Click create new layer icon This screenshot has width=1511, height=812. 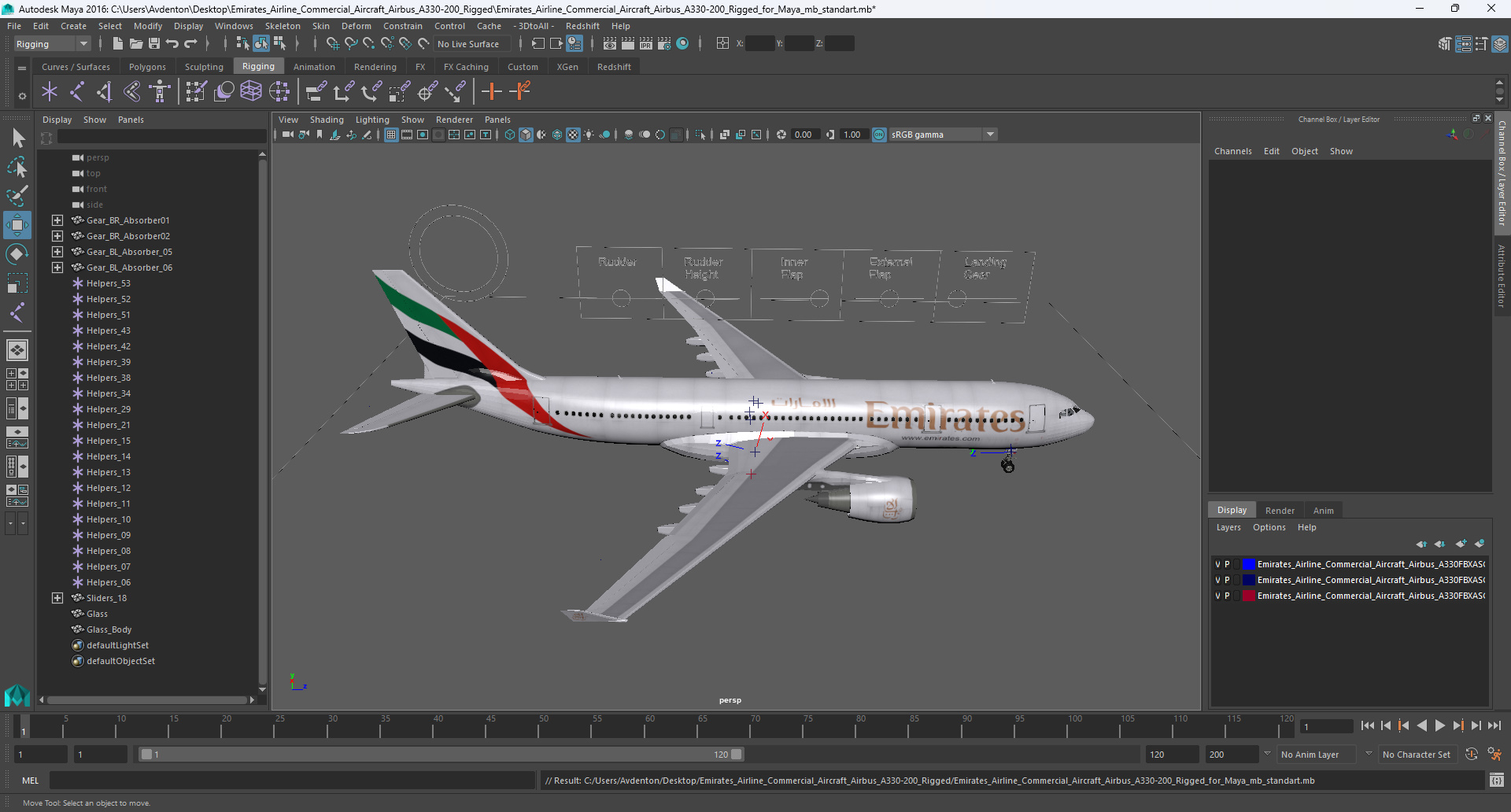(1461, 544)
